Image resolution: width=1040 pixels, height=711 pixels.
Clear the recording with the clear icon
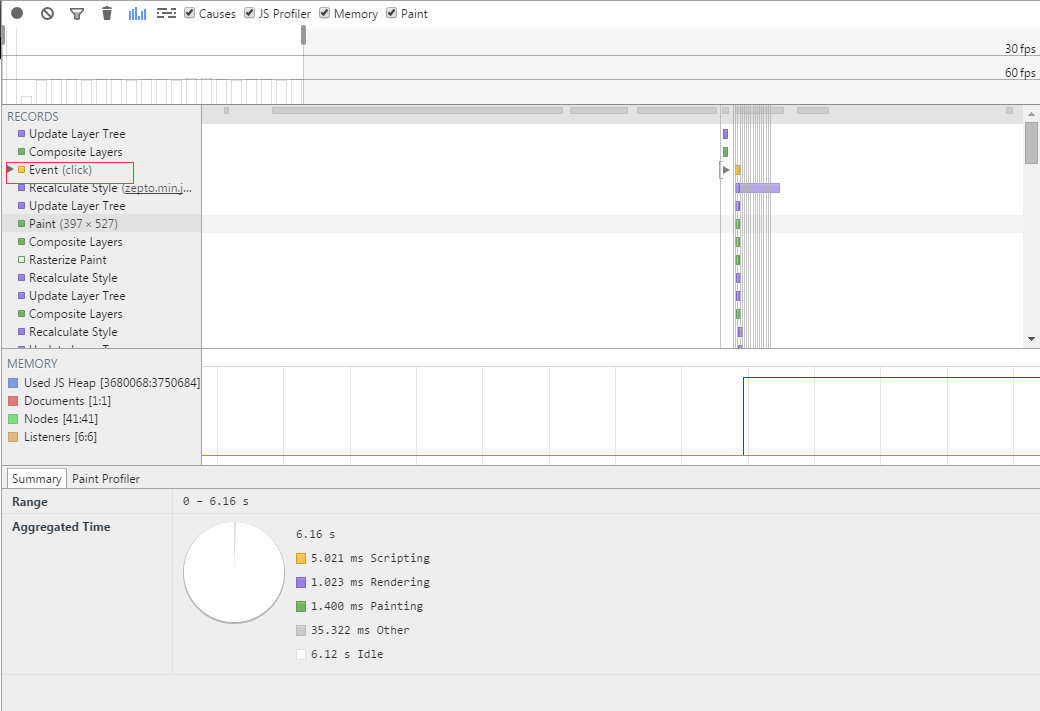pos(47,14)
